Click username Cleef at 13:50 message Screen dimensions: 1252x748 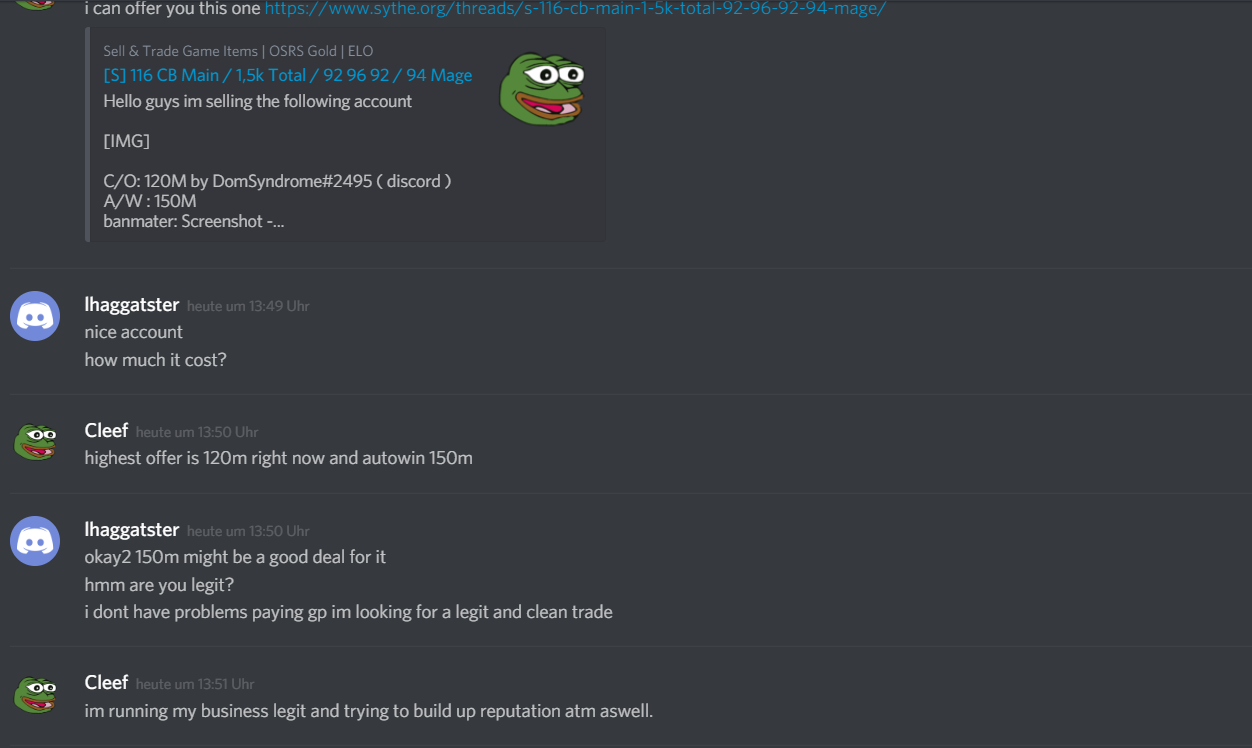106,431
